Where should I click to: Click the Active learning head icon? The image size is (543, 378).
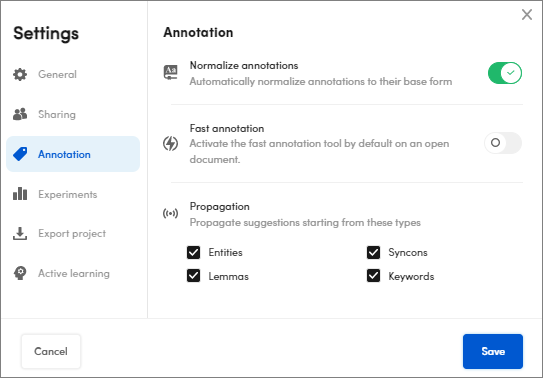[x=20, y=273]
